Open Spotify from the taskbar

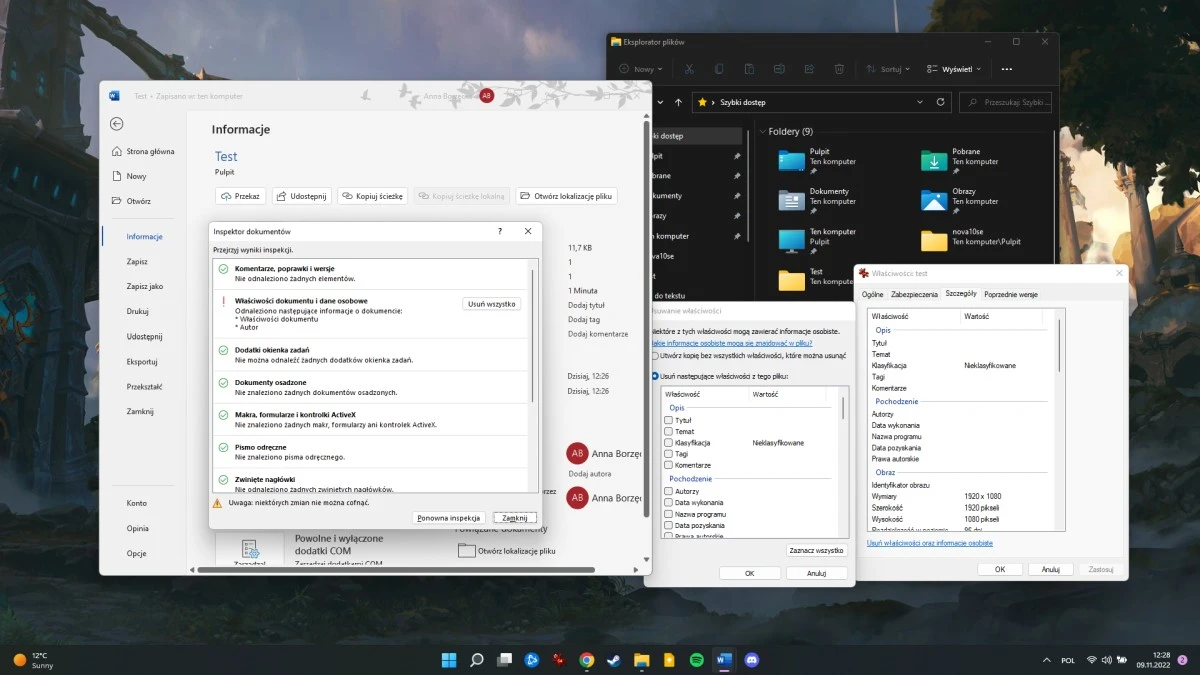(696, 660)
